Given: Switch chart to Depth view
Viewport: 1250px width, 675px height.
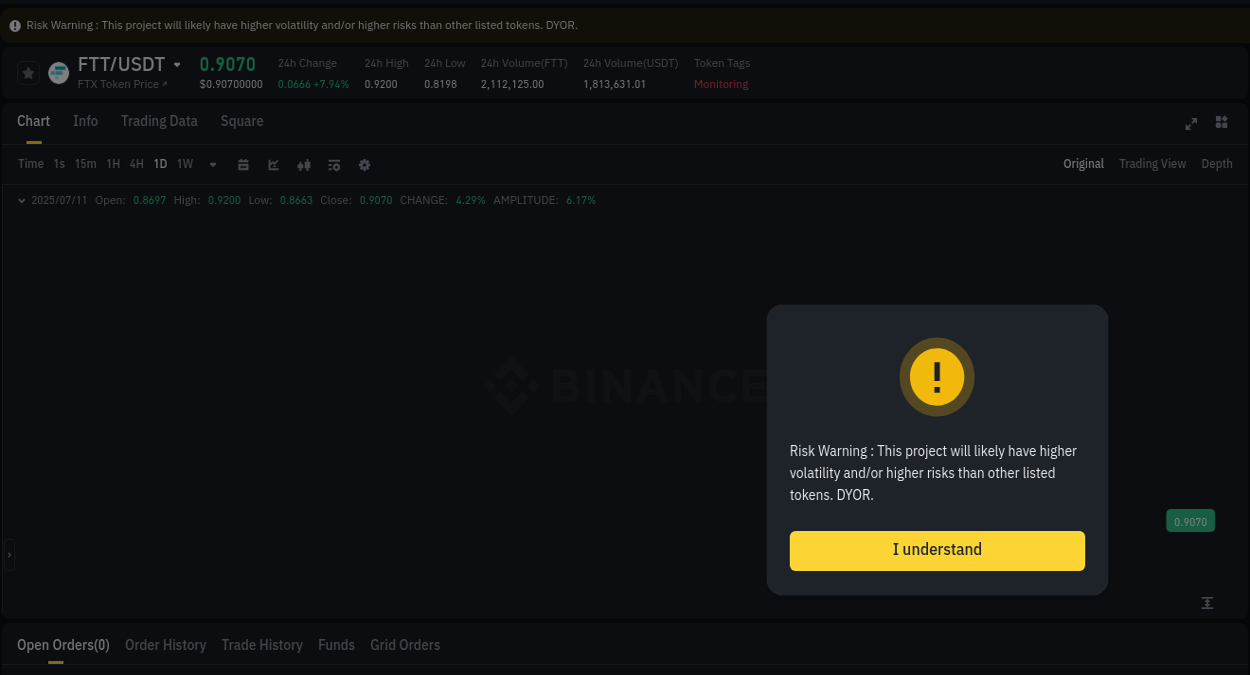Looking at the screenshot, I should pyautogui.click(x=1216, y=163).
